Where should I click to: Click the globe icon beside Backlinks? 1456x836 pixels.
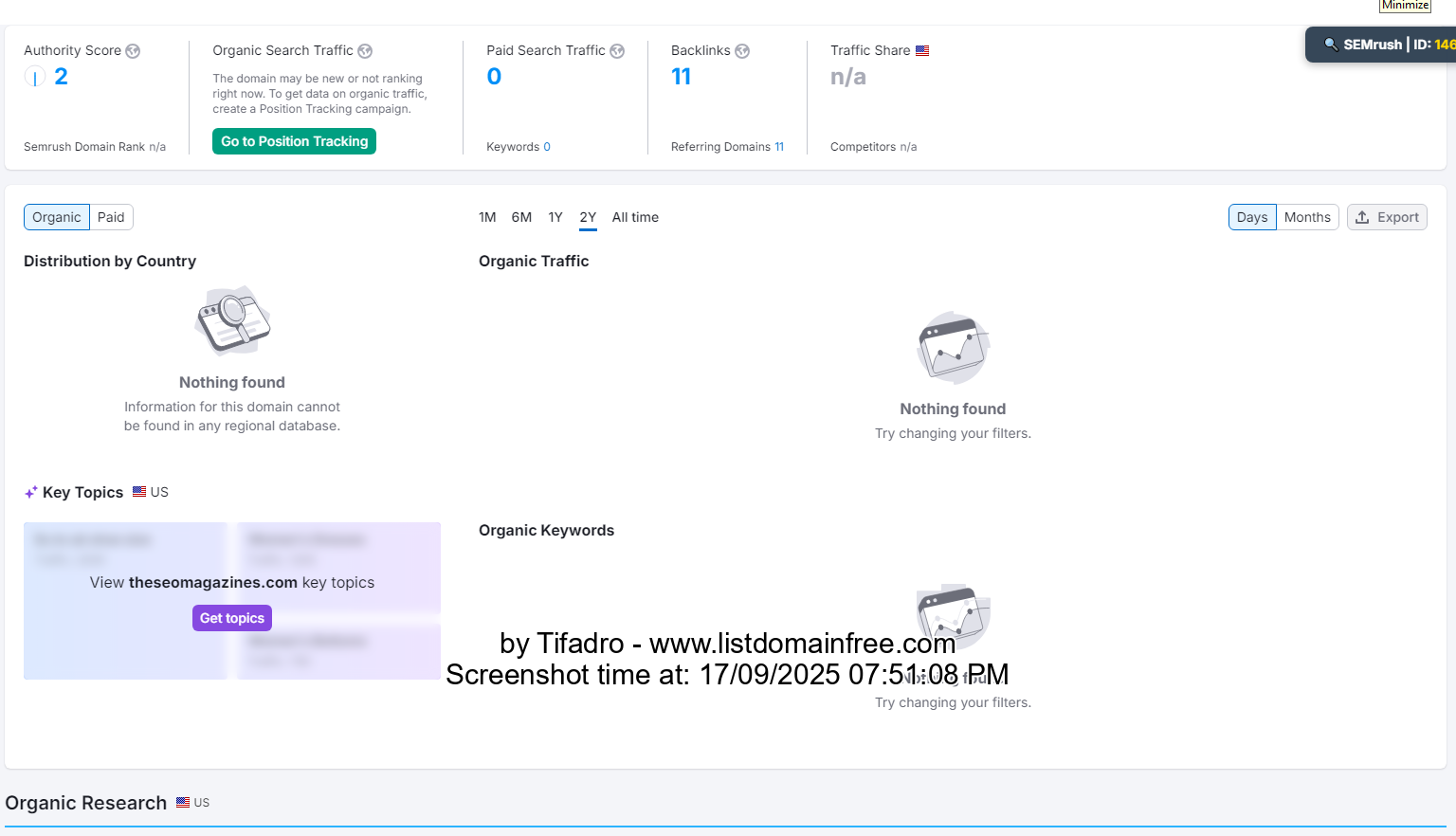tap(742, 51)
